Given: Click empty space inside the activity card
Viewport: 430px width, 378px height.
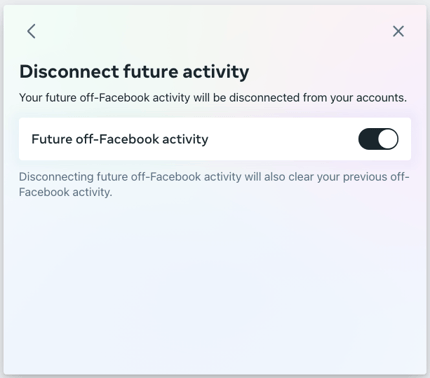Looking at the screenshot, I should coord(283,139).
